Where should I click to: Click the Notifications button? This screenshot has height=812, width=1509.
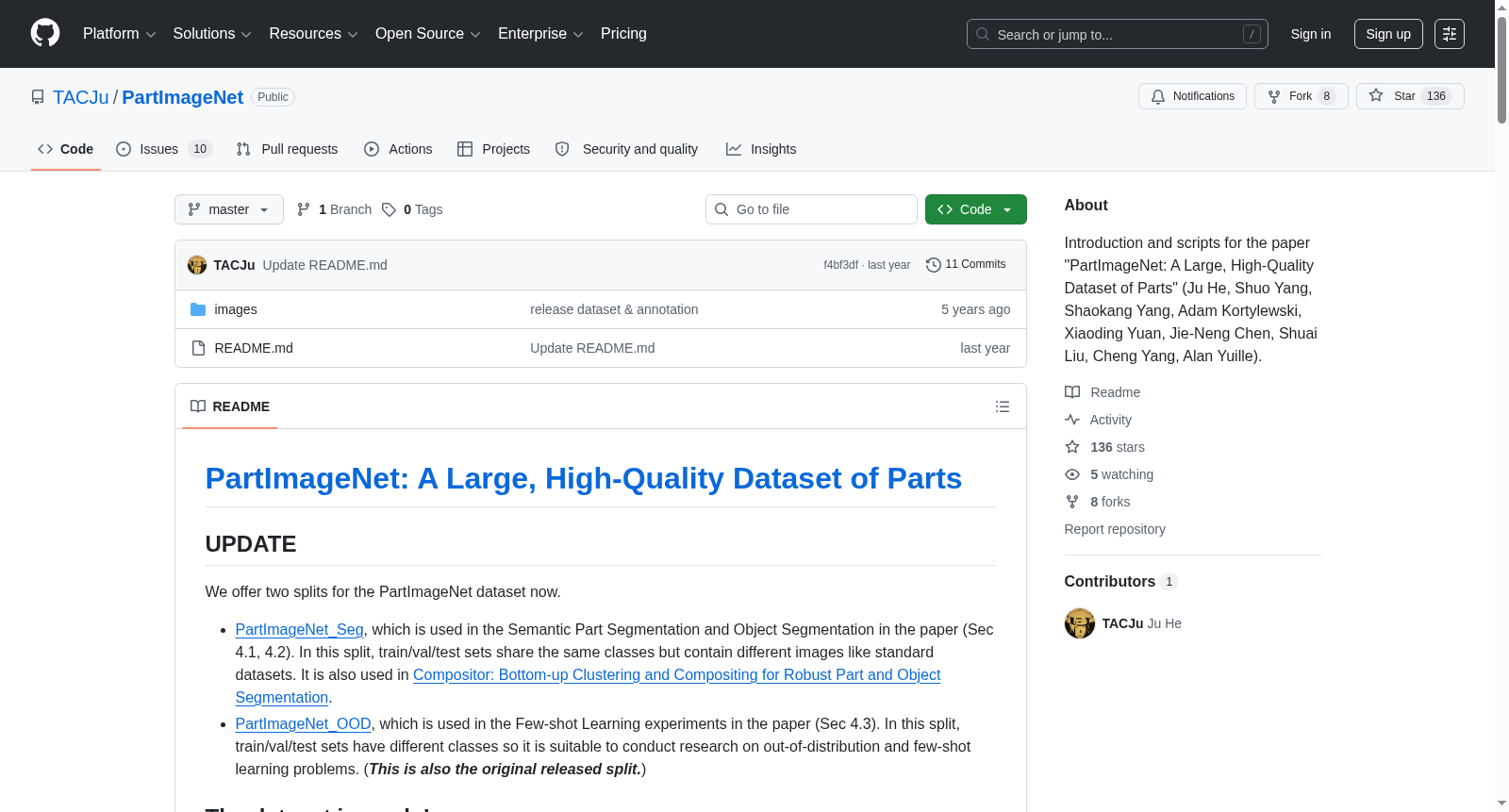[1192, 96]
